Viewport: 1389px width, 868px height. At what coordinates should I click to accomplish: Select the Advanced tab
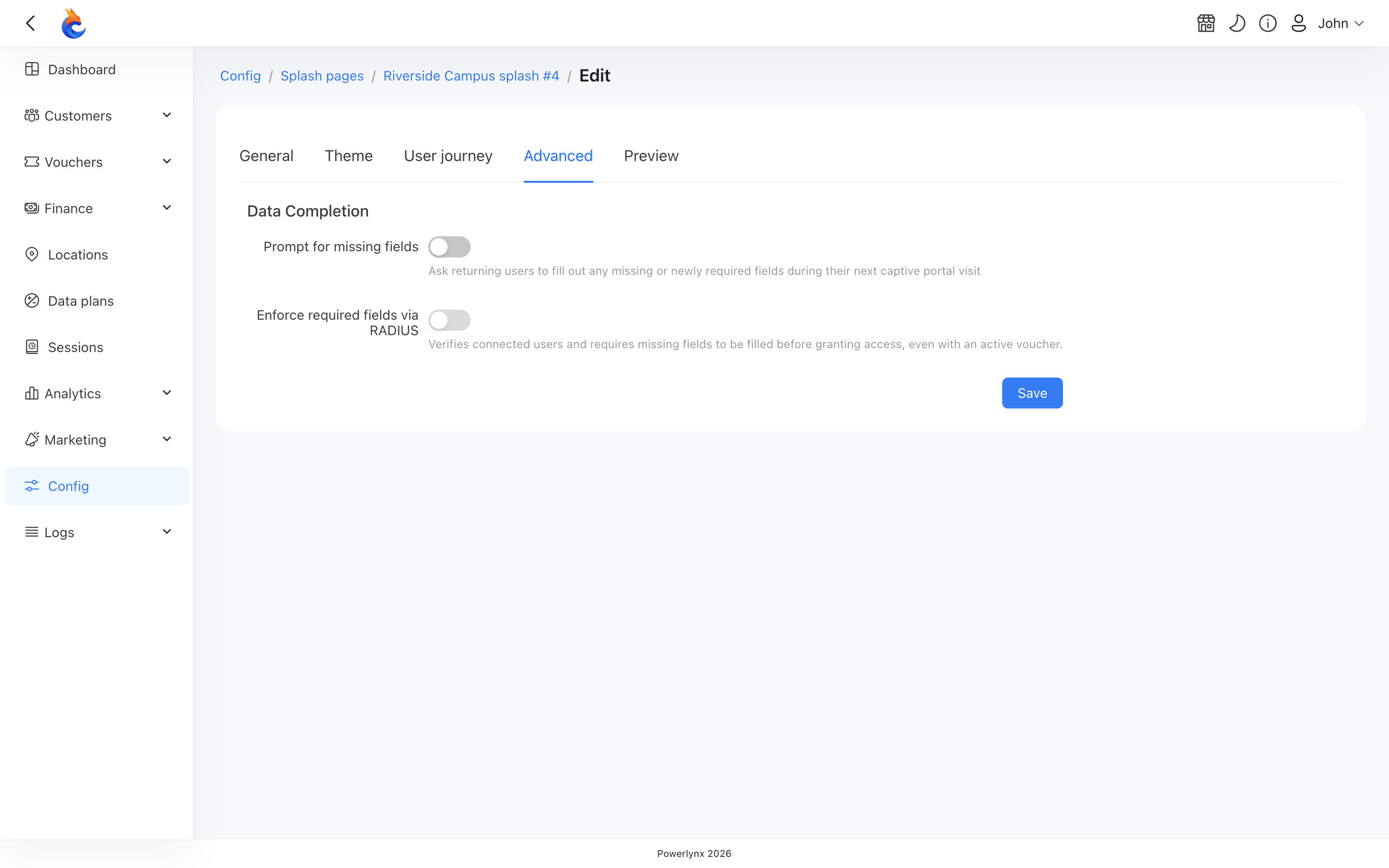click(558, 156)
